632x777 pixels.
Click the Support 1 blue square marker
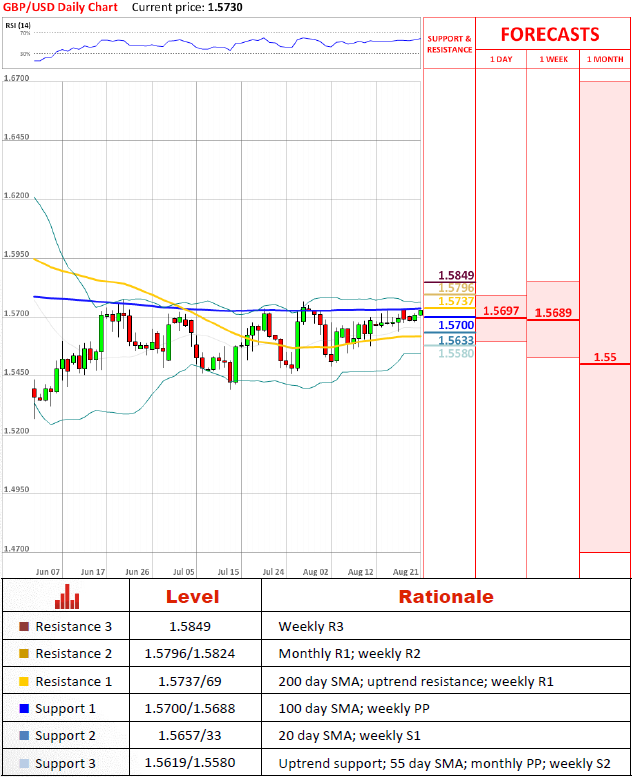24,708
